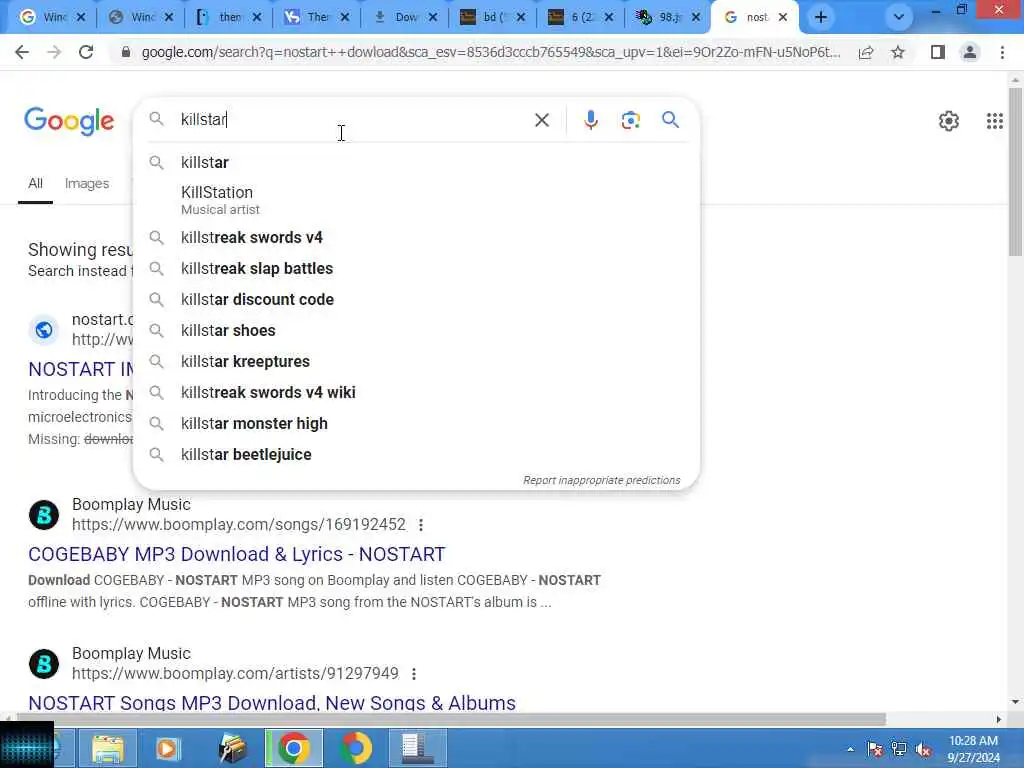Screen dimensions: 1024x768
Task: Reload the current page
Action: 86,52
